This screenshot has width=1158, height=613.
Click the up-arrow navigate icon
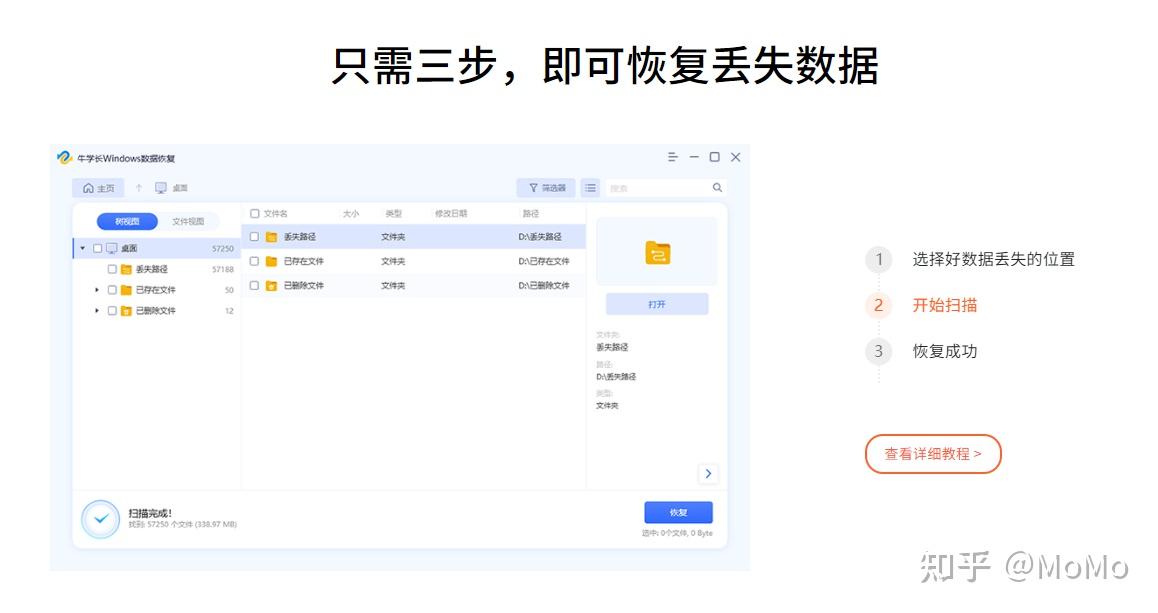(x=138, y=188)
